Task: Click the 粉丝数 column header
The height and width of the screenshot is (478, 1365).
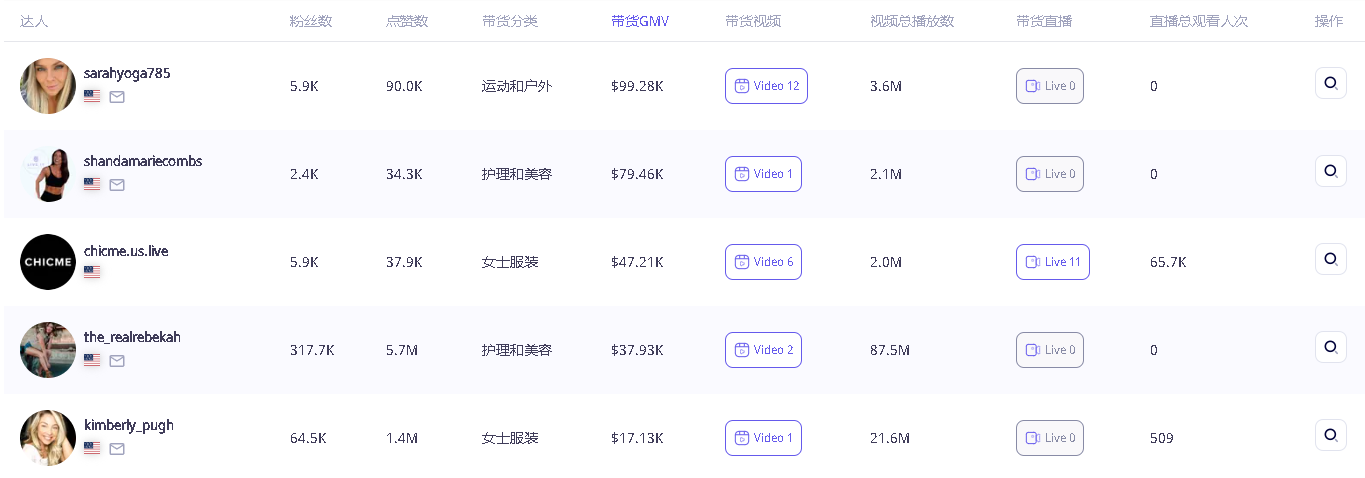Action: pyautogui.click(x=311, y=21)
